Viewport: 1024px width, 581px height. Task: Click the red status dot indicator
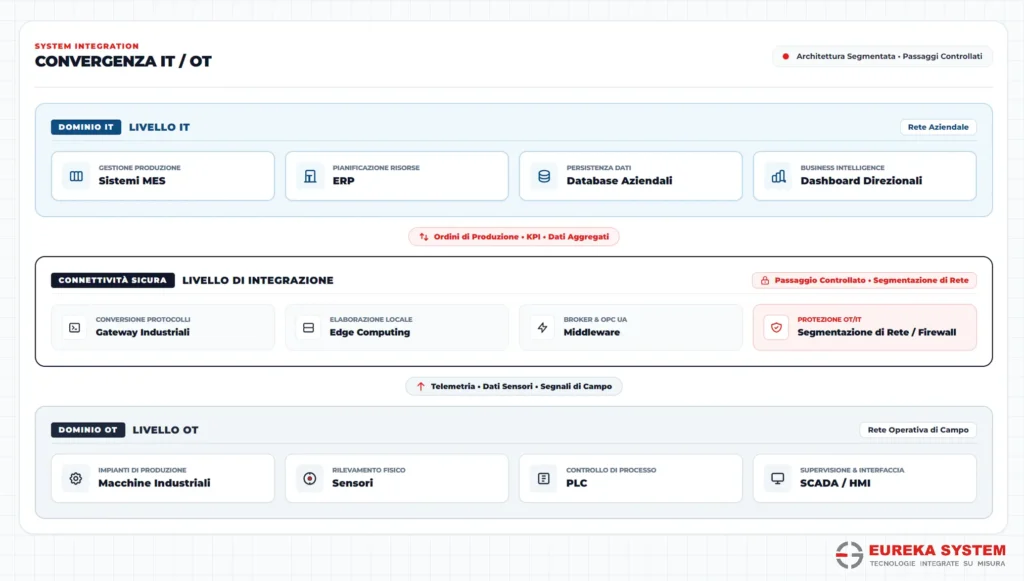(x=786, y=56)
